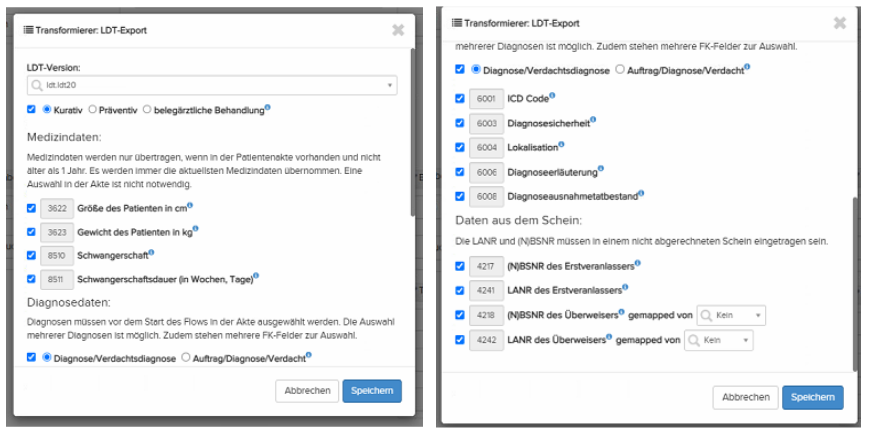This screenshot has width=873, height=435.
Task: Click the right dialog's vertical scrollbar
Action: [x=852, y=280]
